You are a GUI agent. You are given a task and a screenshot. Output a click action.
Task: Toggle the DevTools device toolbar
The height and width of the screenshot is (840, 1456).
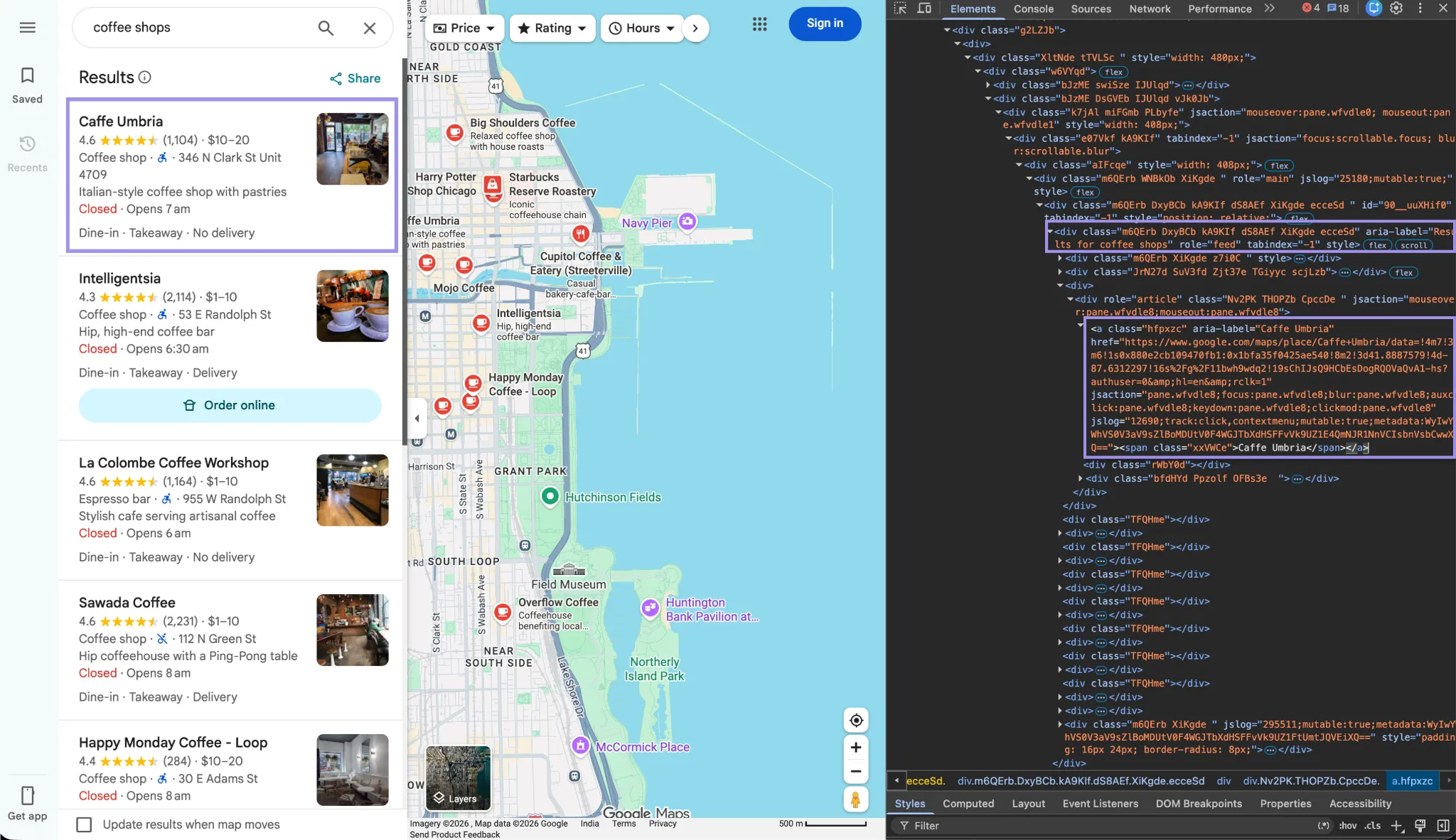point(924,9)
